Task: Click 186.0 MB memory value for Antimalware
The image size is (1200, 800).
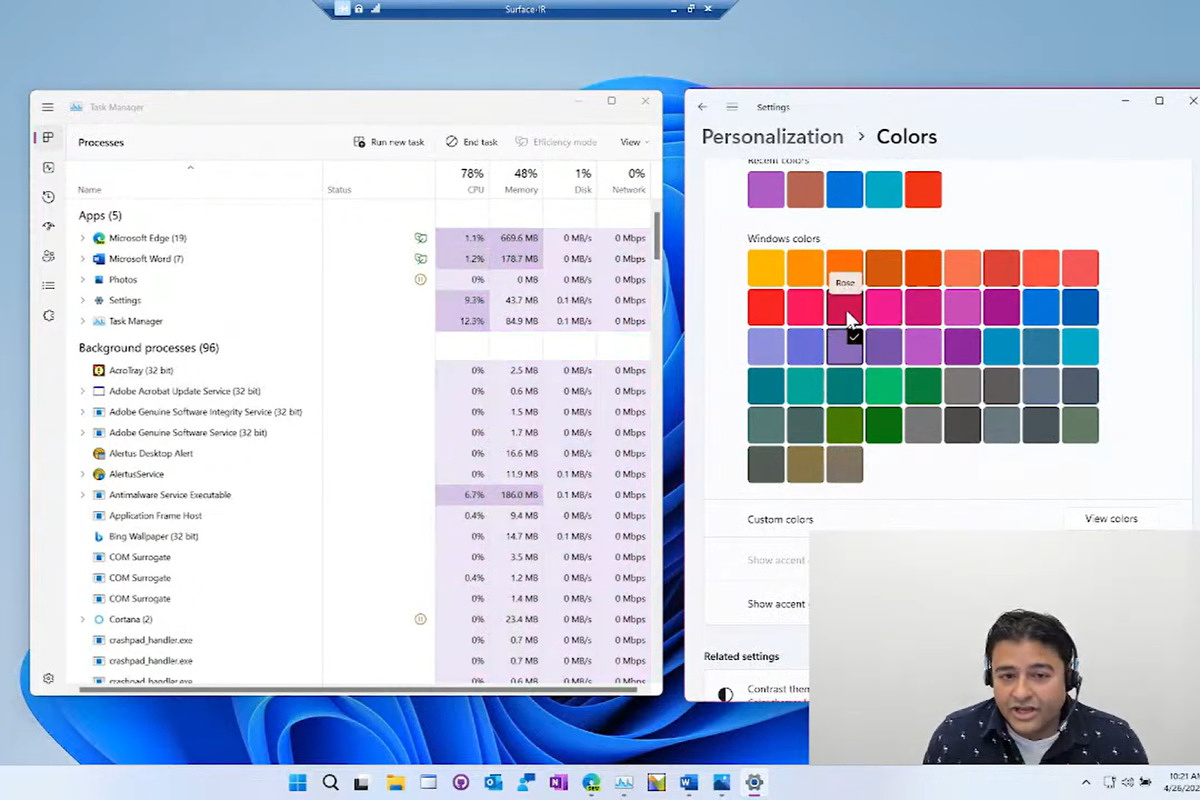Action: tap(516, 495)
